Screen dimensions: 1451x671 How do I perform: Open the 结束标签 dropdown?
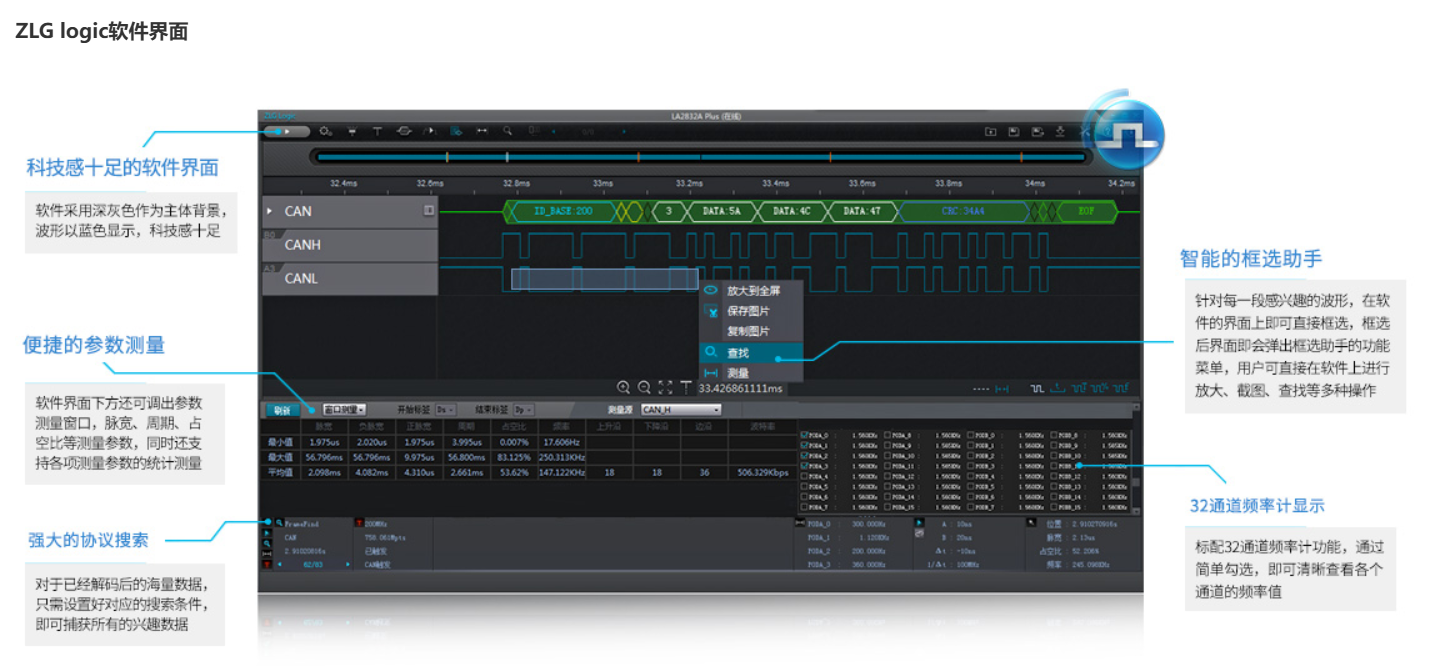[x=524, y=410]
